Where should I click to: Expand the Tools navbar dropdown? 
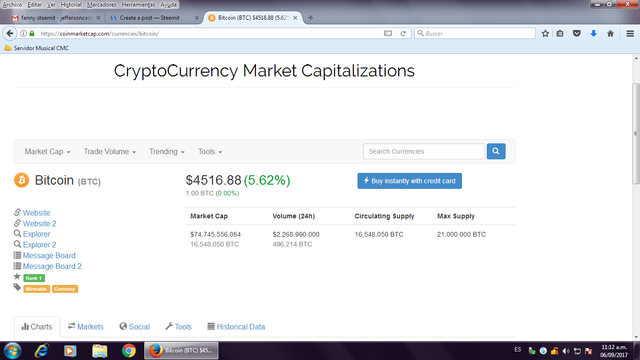[210, 151]
